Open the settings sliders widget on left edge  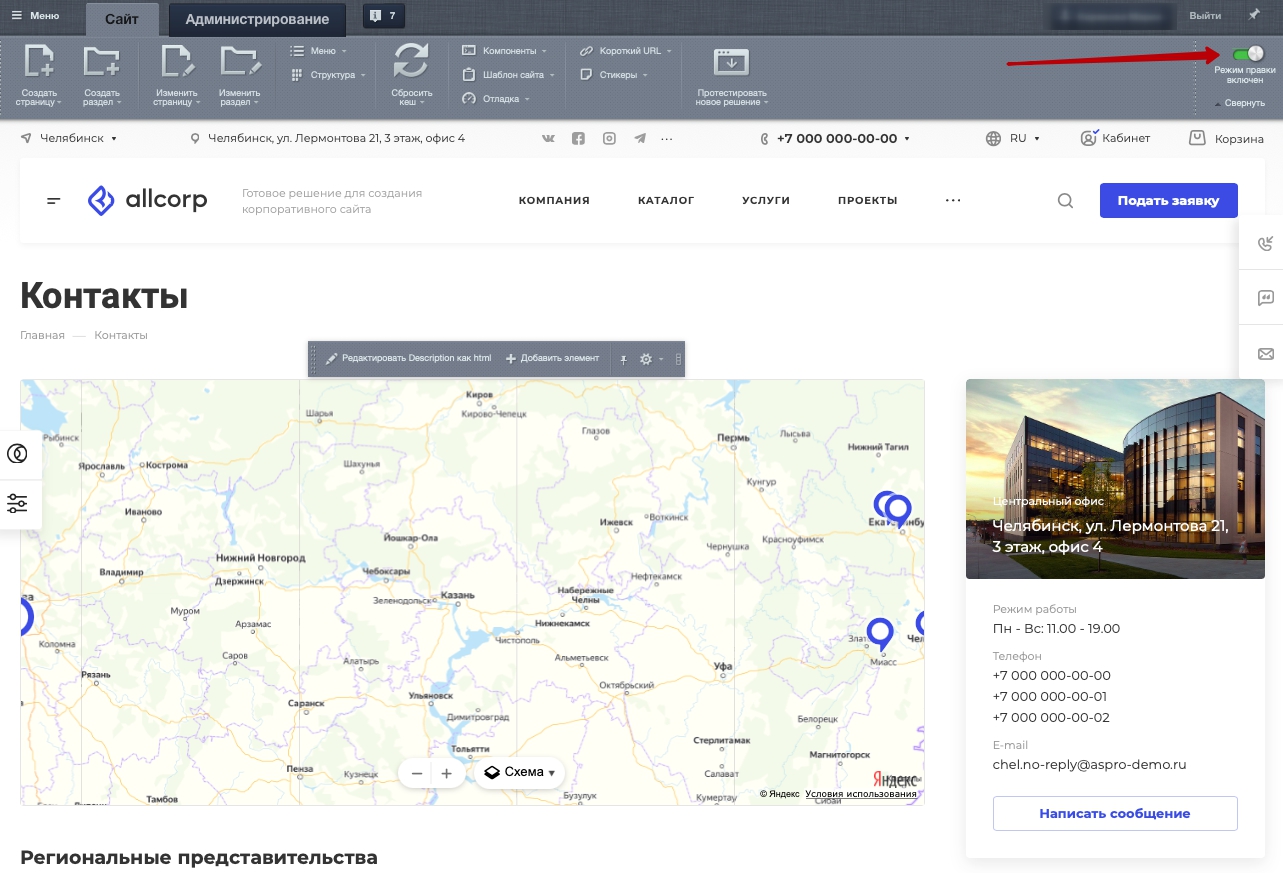[17, 503]
